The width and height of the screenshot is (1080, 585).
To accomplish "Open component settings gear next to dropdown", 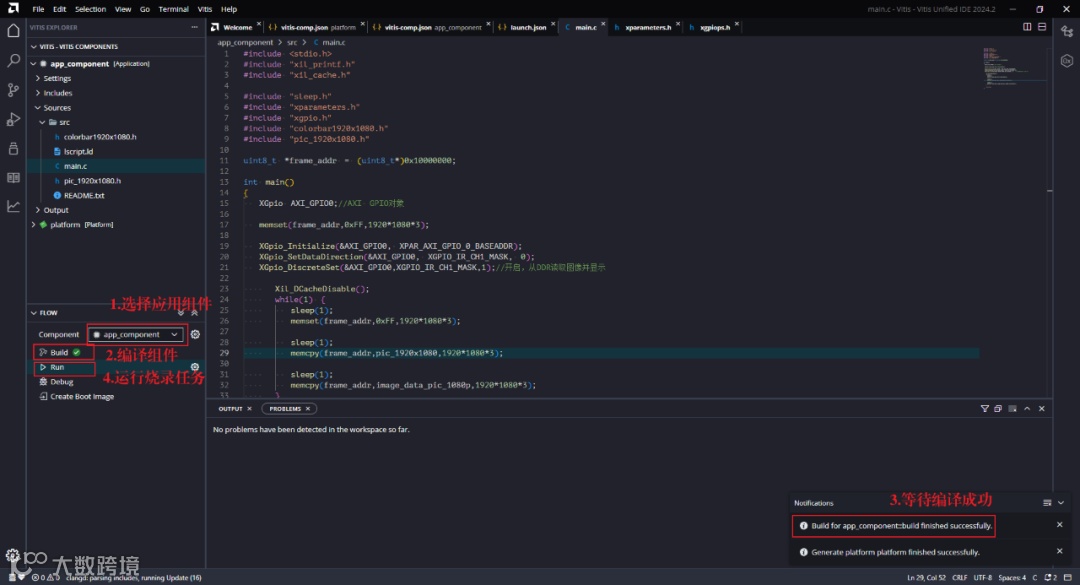I will pyautogui.click(x=195, y=334).
